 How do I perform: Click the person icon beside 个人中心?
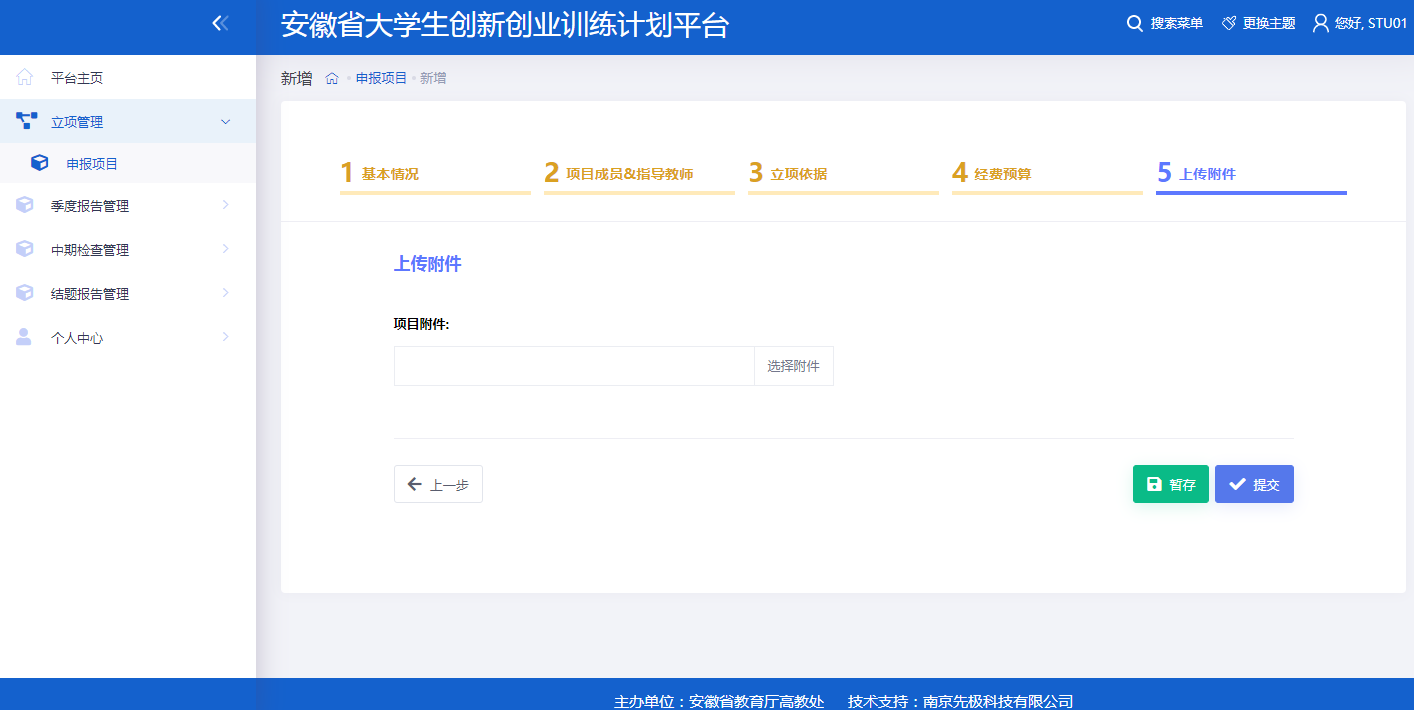tap(25, 338)
